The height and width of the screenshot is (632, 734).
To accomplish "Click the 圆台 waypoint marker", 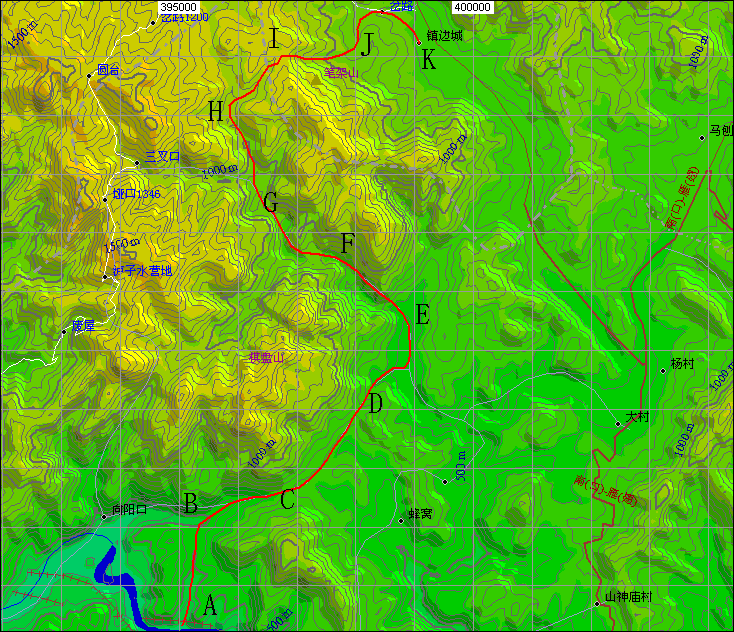I will pos(89,76).
